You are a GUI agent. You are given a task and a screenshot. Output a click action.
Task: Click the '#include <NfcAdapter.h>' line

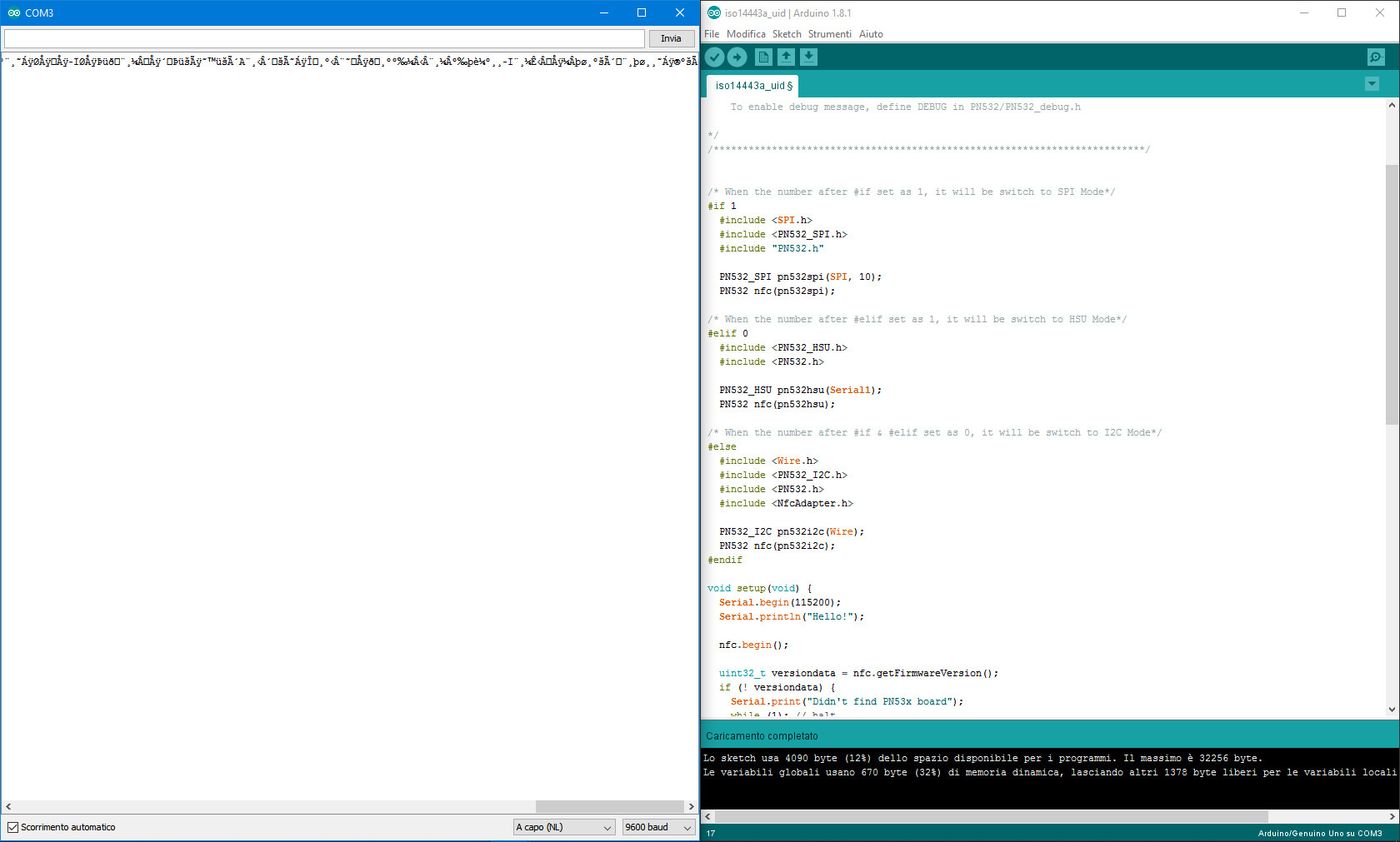click(786, 503)
